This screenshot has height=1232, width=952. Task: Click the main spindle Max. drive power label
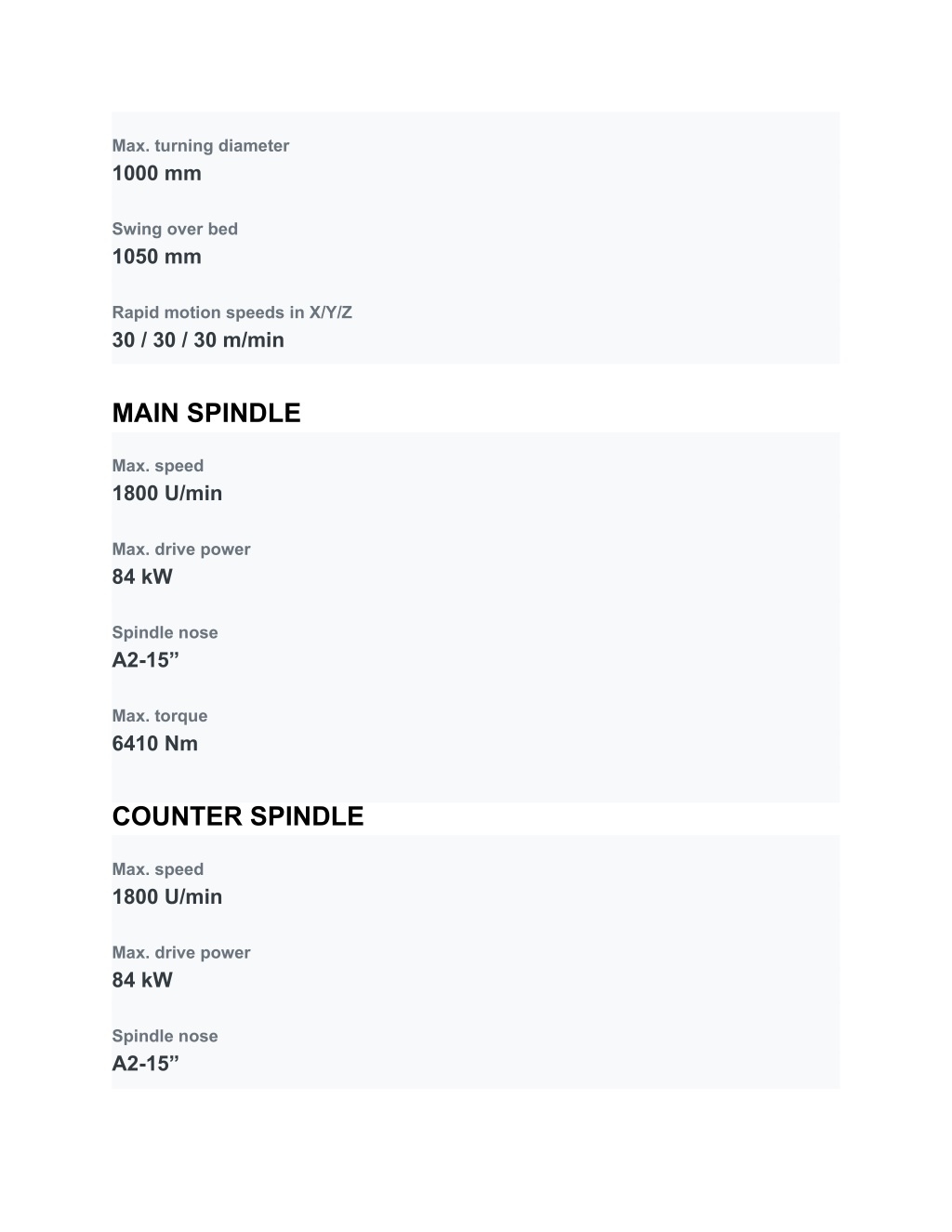181,550
